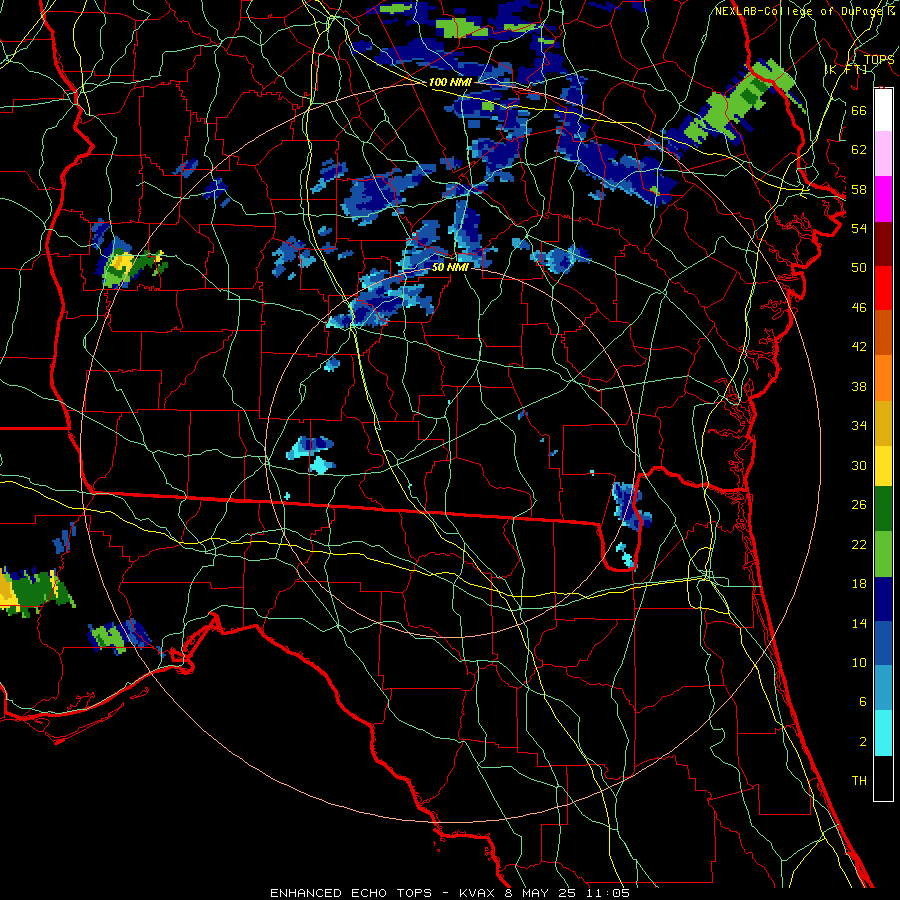Click the legend value "2"
The image size is (900, 900).
863,742
